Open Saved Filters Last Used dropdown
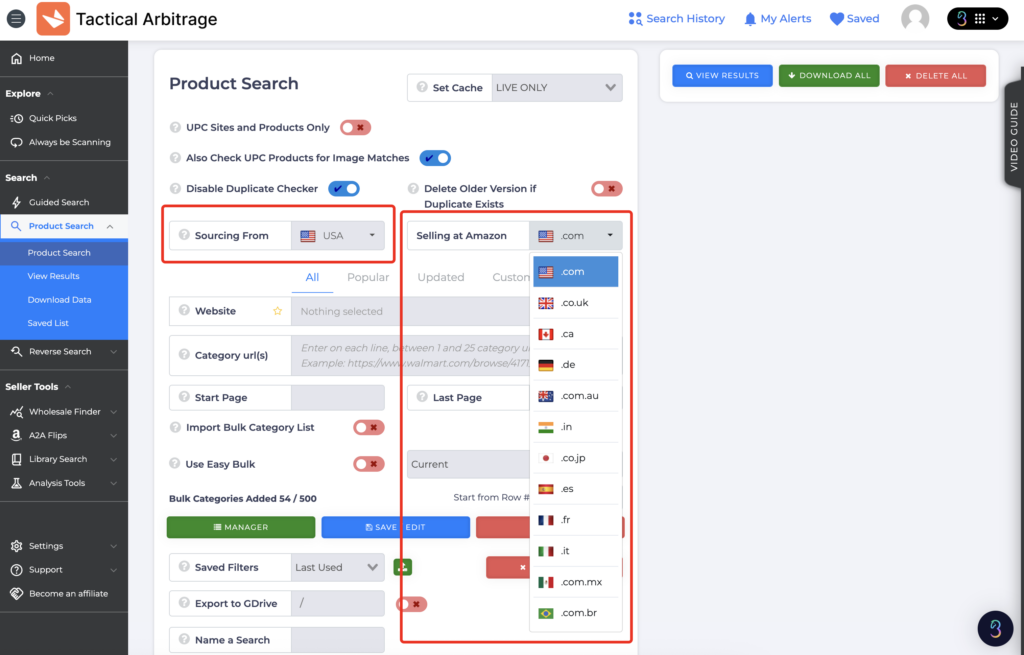Viewport: 1024px width, 655px height. tap(338, 567)
